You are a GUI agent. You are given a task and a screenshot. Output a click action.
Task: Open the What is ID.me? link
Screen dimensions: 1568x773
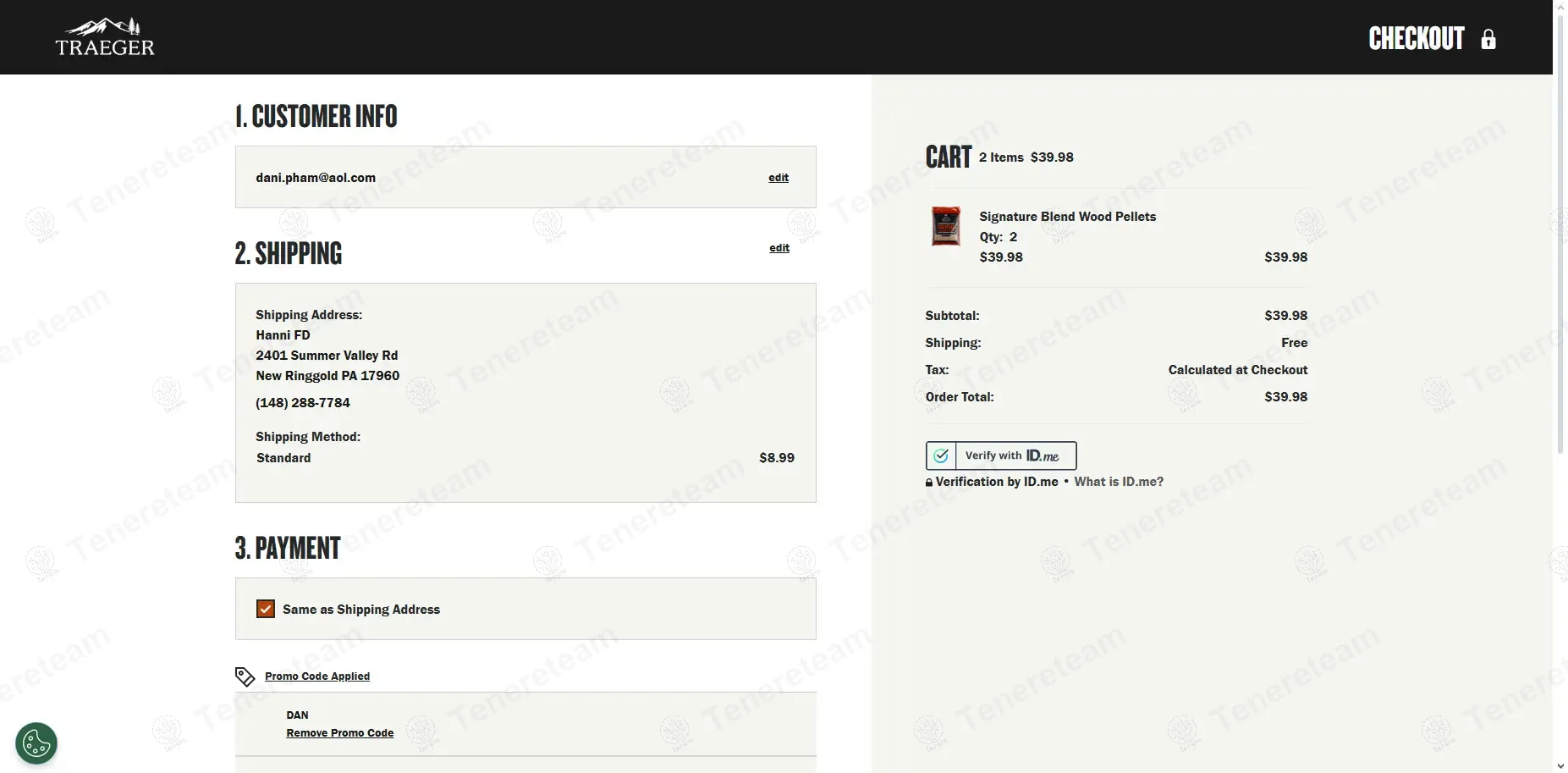click(1118, 482)
